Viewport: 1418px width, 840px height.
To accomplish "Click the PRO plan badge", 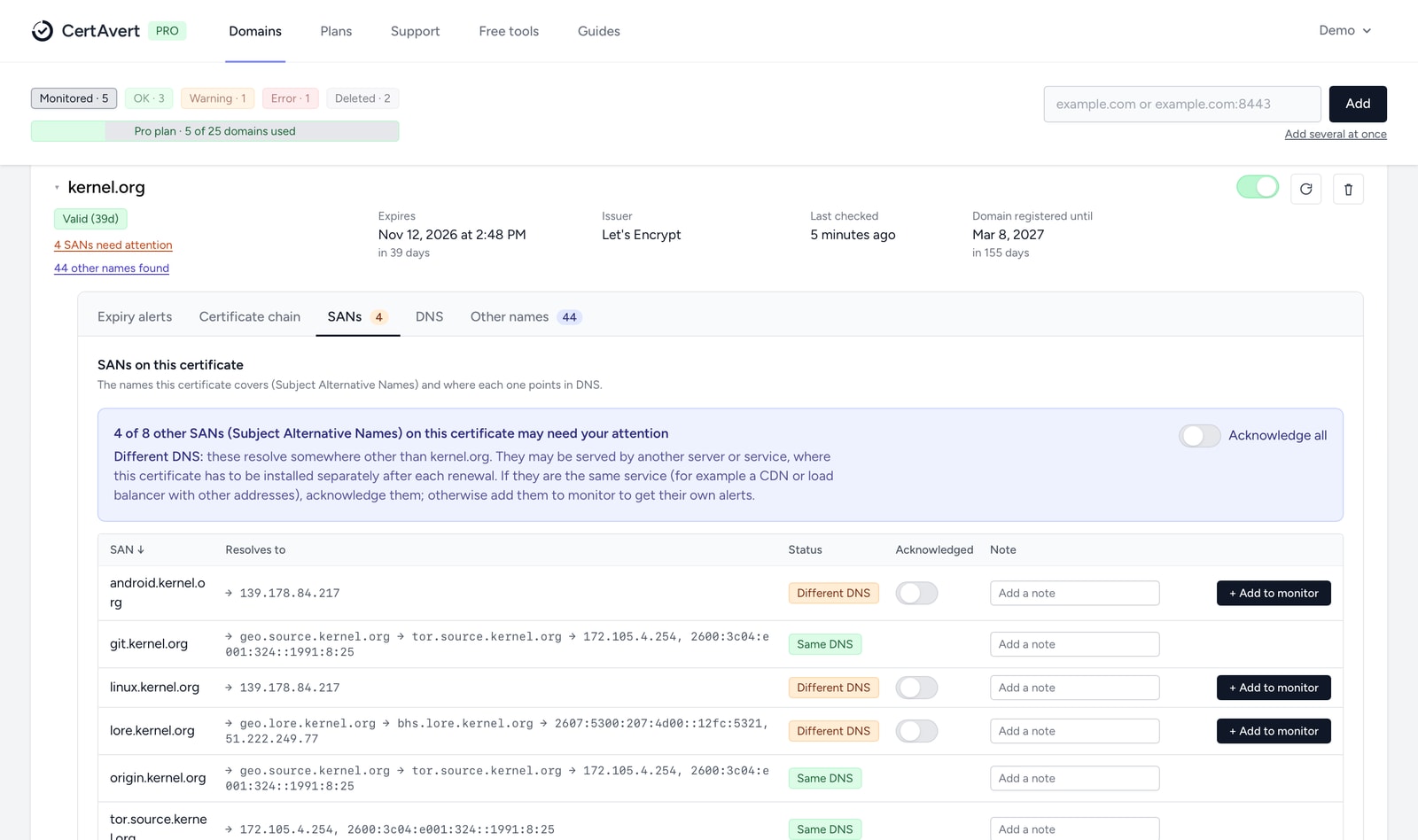I will (x=167, y=31).
